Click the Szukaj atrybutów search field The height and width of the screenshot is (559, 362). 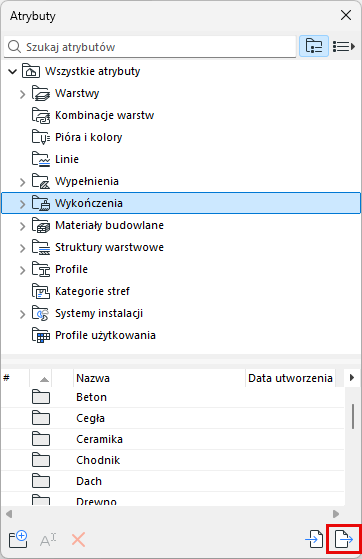(x=150, y=47)
